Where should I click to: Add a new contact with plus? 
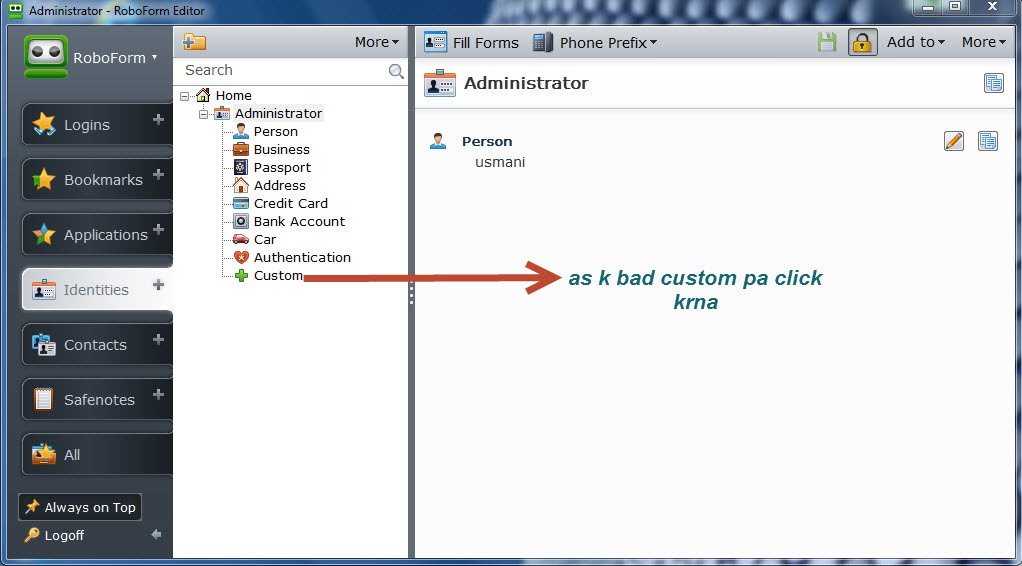coord(158,339)
